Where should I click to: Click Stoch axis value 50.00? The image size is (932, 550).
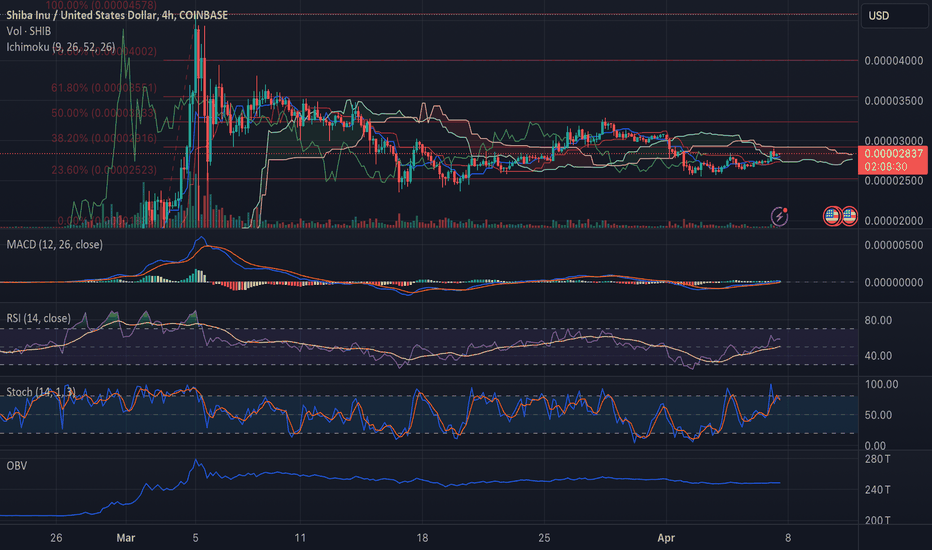pyautogui.click(x=878, y=415)
